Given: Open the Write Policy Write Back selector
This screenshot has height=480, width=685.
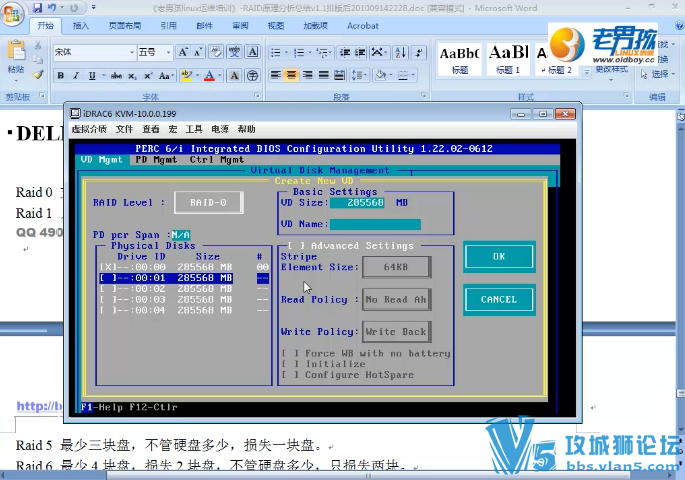Looking at the screenshot, I should pyautogui.click(x=396, y=332).
